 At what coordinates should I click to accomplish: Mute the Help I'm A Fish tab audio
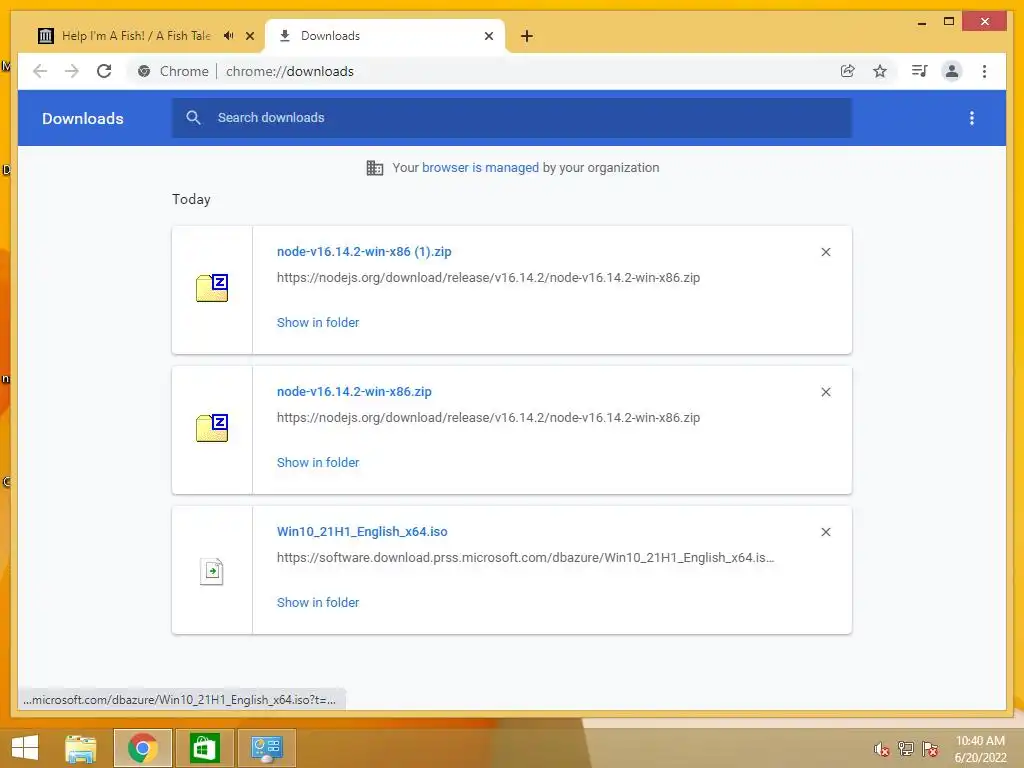(x=229, y=36)
